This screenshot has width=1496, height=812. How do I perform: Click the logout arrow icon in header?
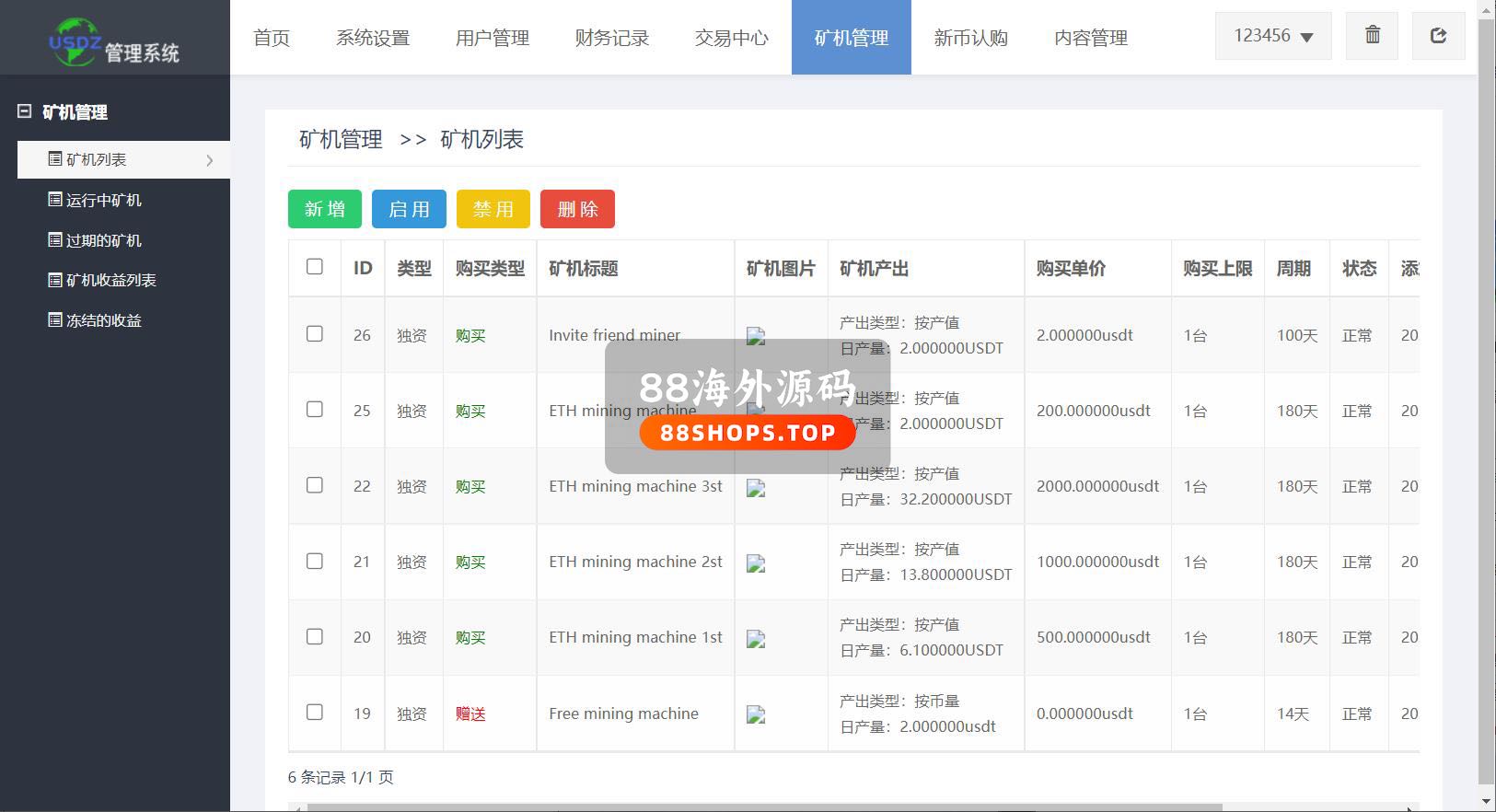coord(1438,36)
